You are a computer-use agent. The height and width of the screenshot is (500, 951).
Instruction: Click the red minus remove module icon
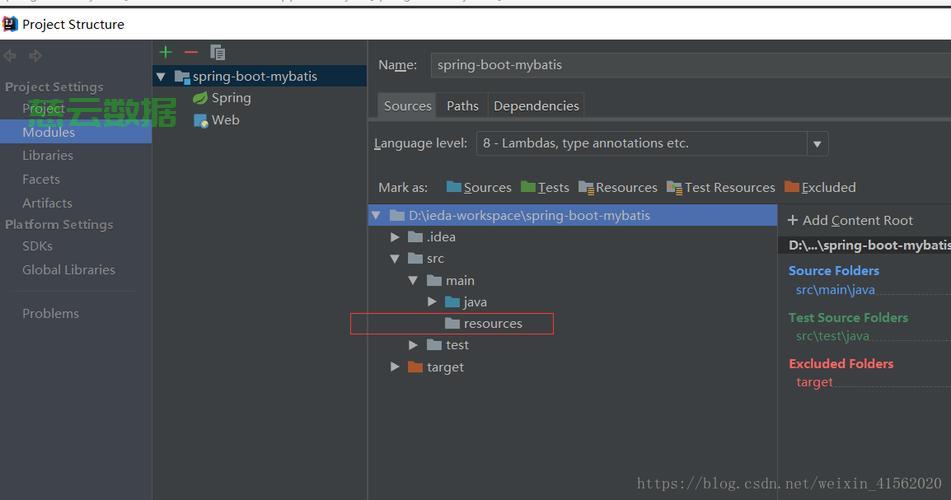tap(191, 52)
